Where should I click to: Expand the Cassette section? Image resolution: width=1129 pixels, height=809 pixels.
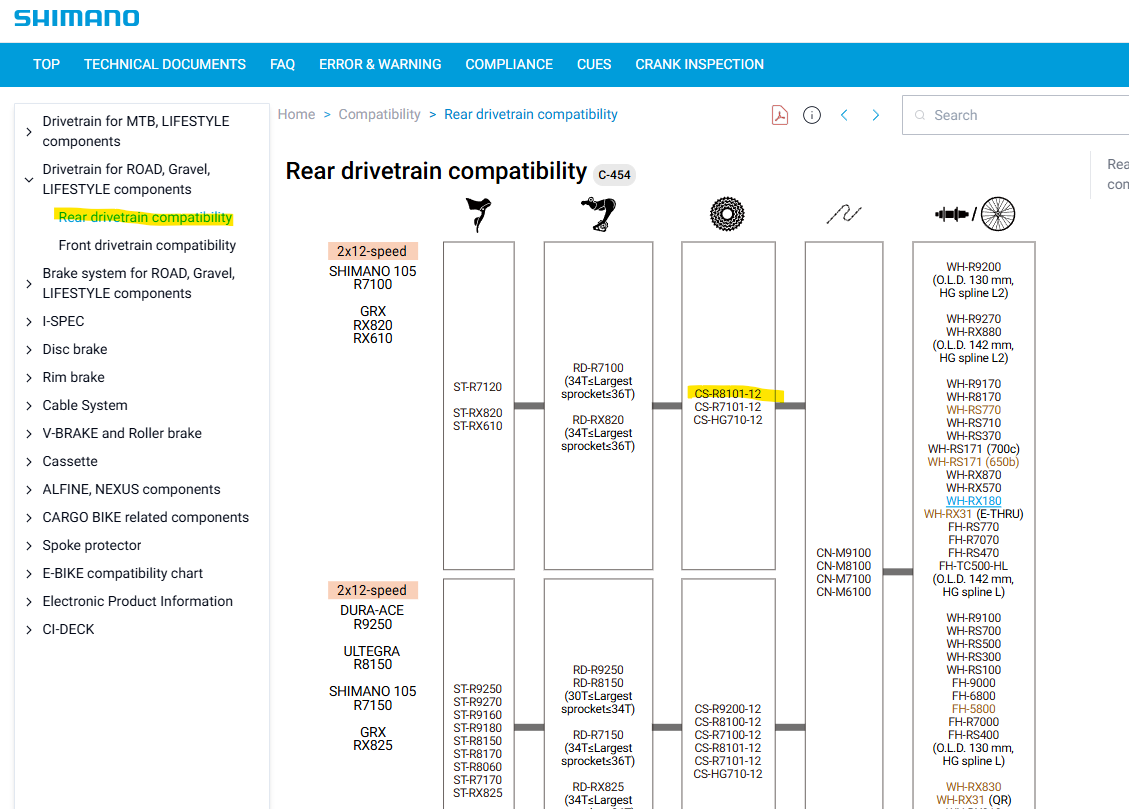pyautogui.click(x=29, y=462)
